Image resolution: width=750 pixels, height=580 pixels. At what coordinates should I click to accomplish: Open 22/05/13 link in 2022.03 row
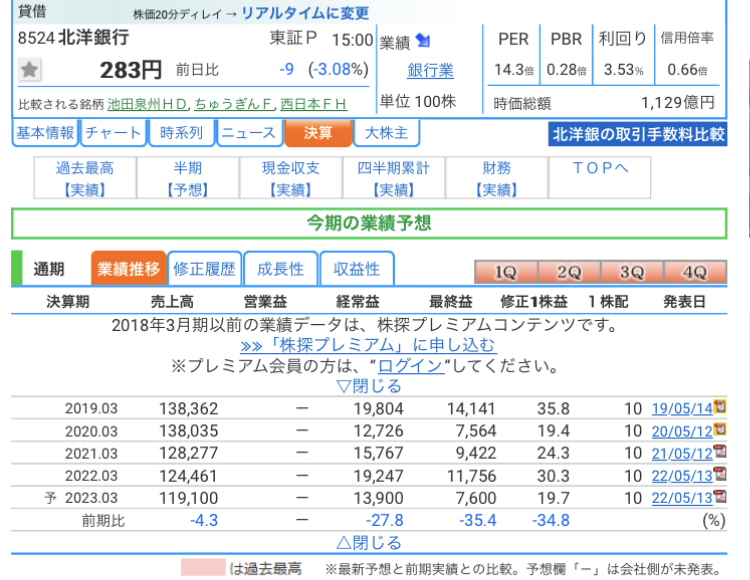click(x=682, y=476)
